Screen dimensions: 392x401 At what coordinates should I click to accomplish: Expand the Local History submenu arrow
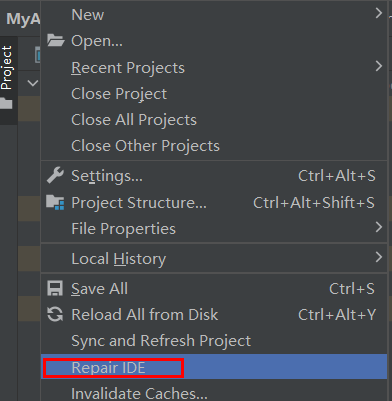pos(378,257)
